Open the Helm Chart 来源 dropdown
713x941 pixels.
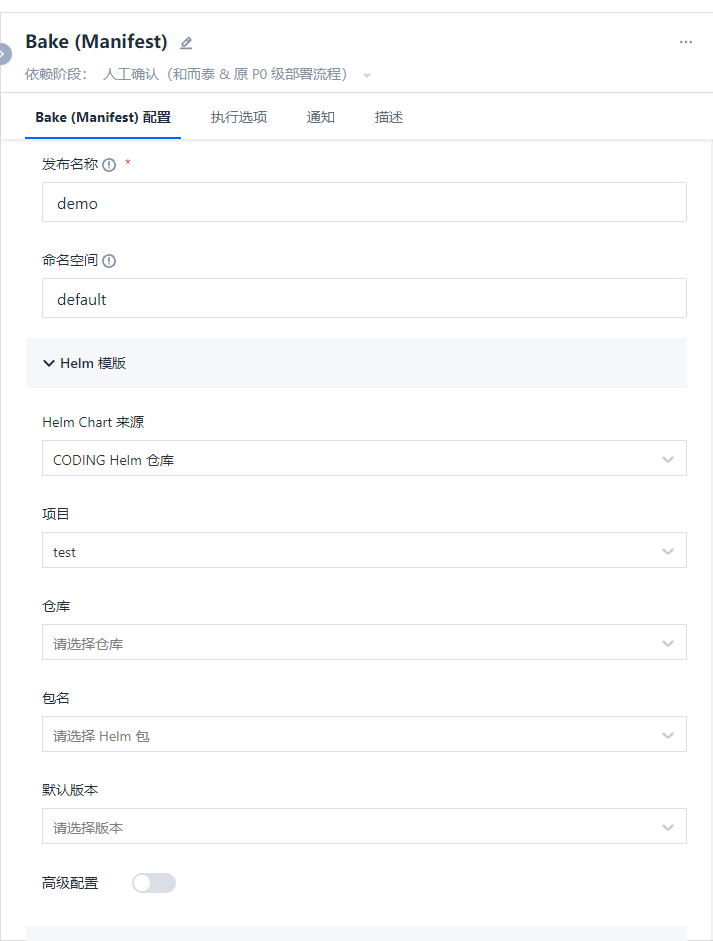click(x=364, y=458)
